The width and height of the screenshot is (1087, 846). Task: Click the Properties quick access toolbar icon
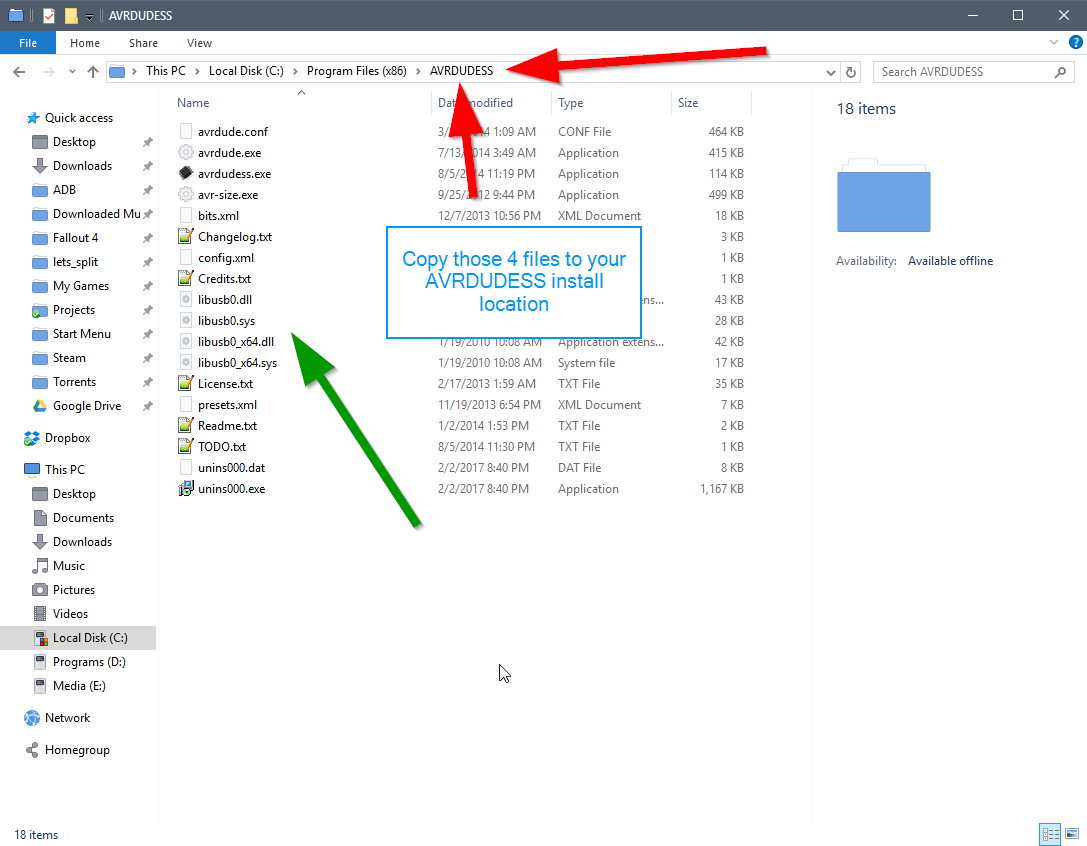click(49, 15)
